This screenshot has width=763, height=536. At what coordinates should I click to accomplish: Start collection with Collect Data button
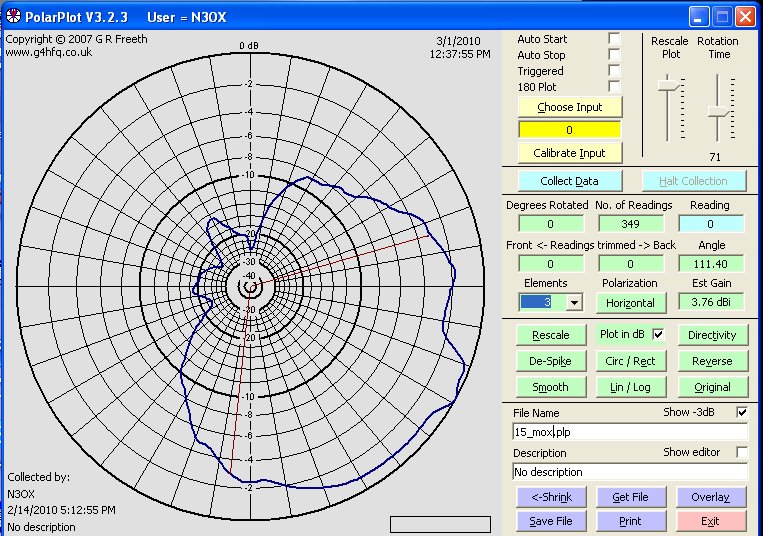point(569,181)
